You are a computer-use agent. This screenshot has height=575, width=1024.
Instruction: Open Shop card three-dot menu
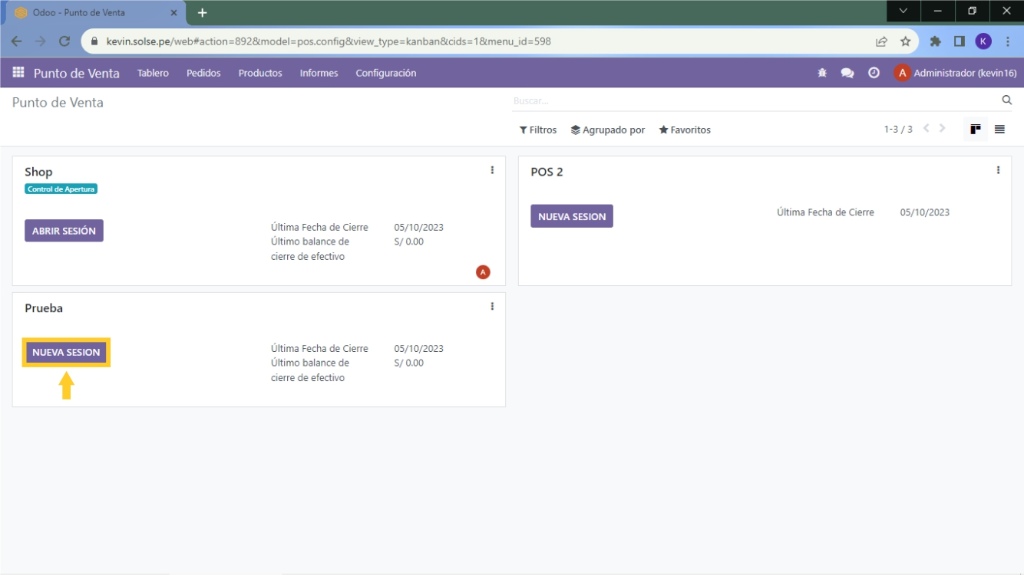[x=492, y=171]
